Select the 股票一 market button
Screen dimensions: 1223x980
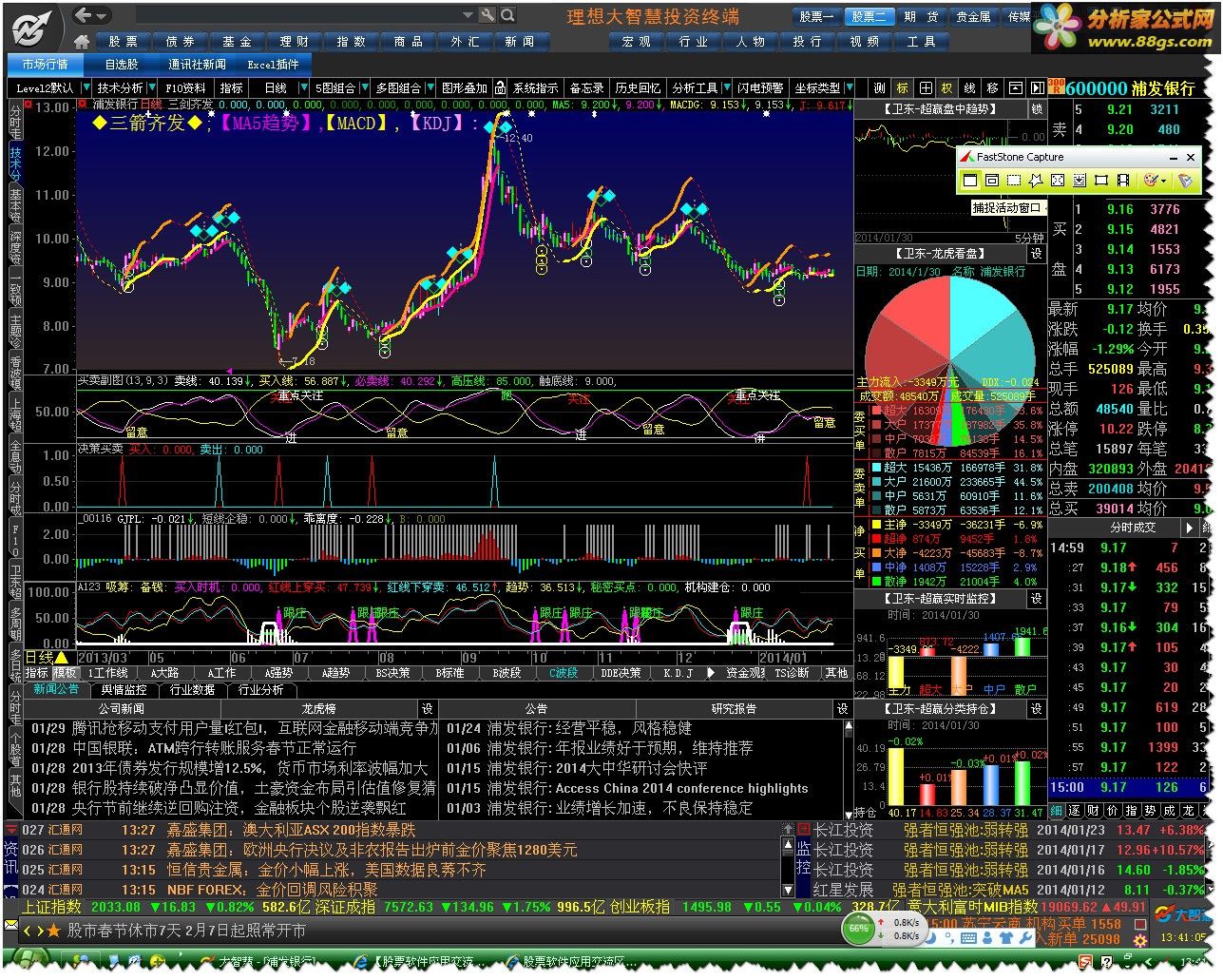pos(816,16)
